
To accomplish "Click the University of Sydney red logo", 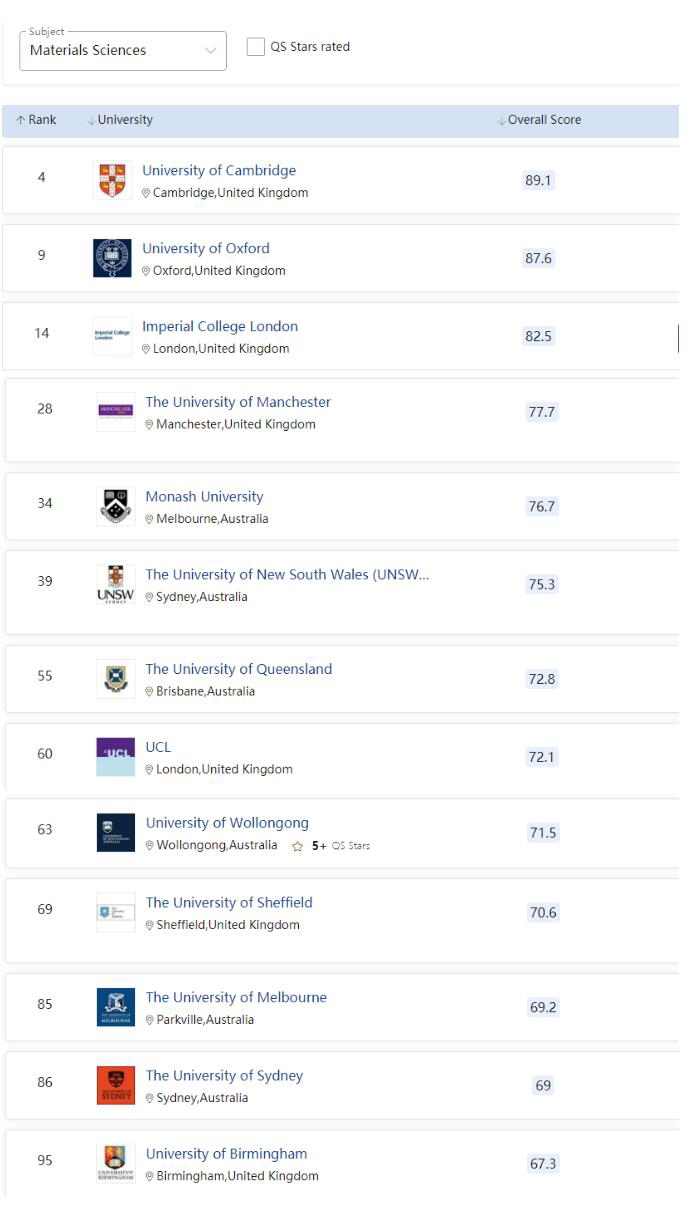I will [115, 1085].
